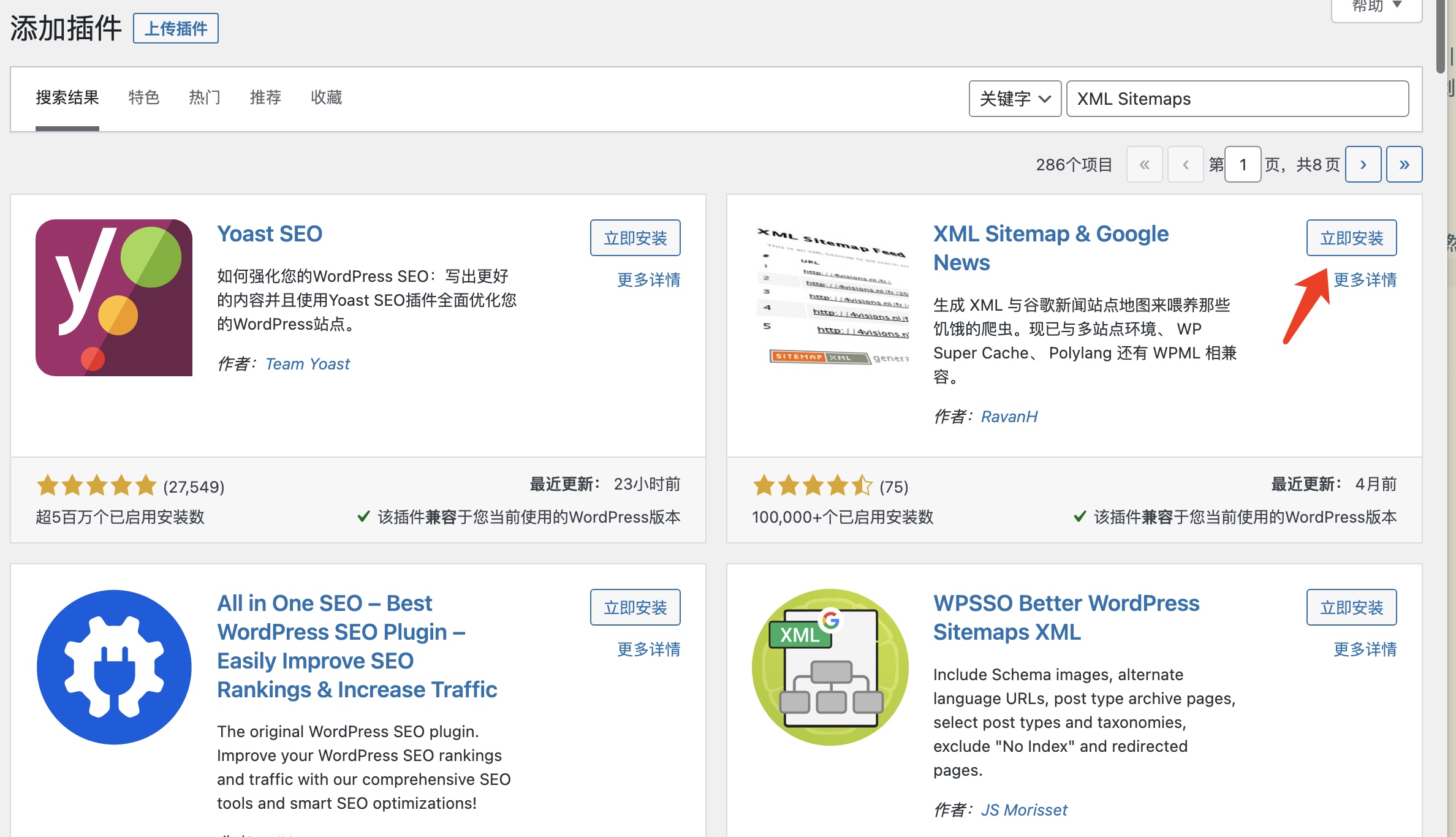Click 最近更新 4月前 text
This screenshot has width=1456, height=837.
click(1334, 484)
